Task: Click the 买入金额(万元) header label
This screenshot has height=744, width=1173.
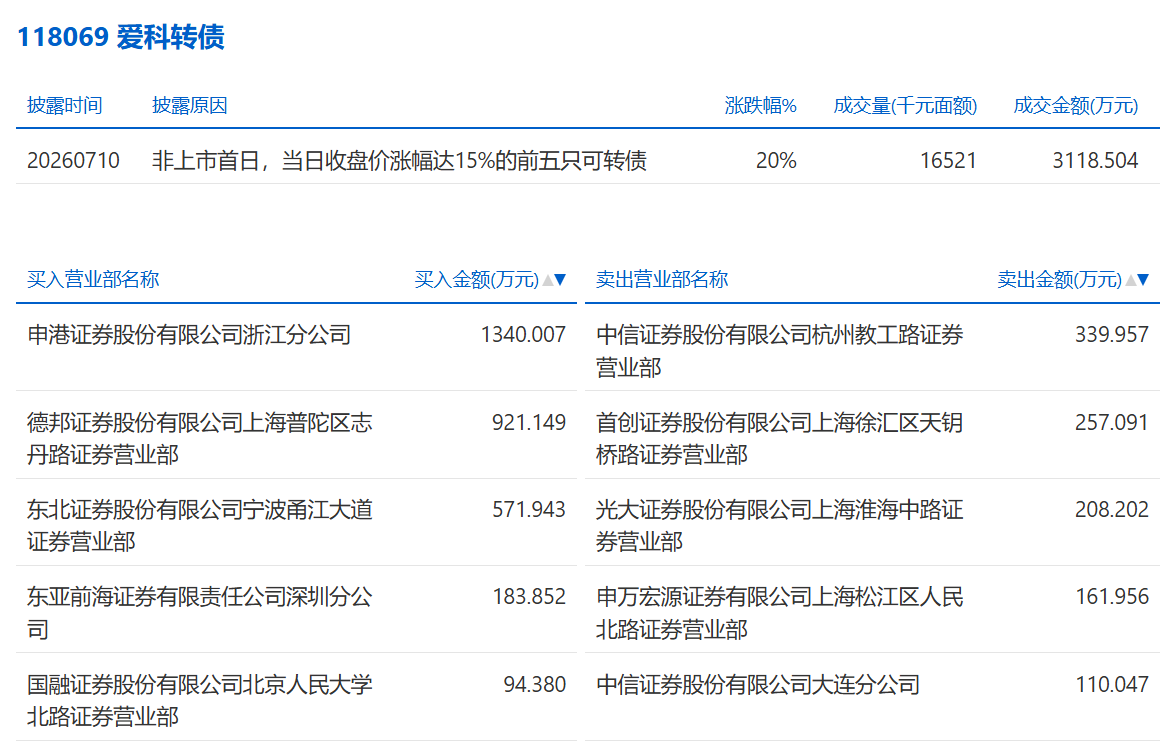Action: [477, 280]
